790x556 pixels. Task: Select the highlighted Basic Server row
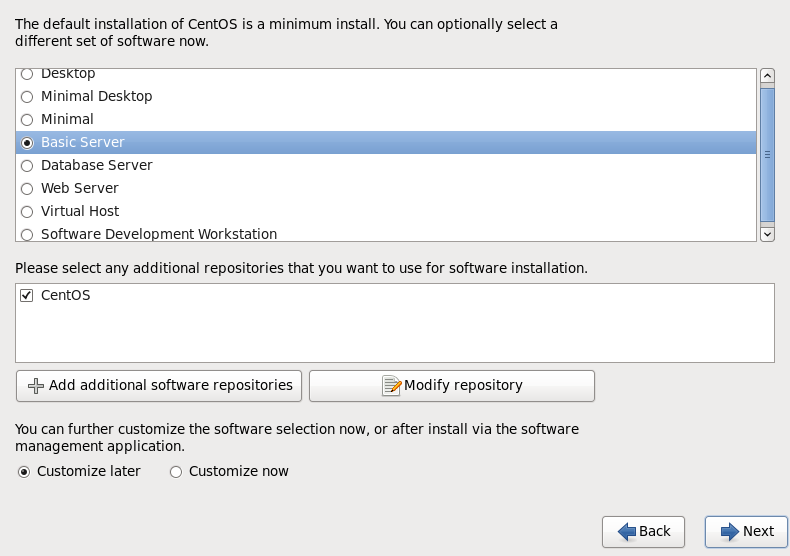386,143
